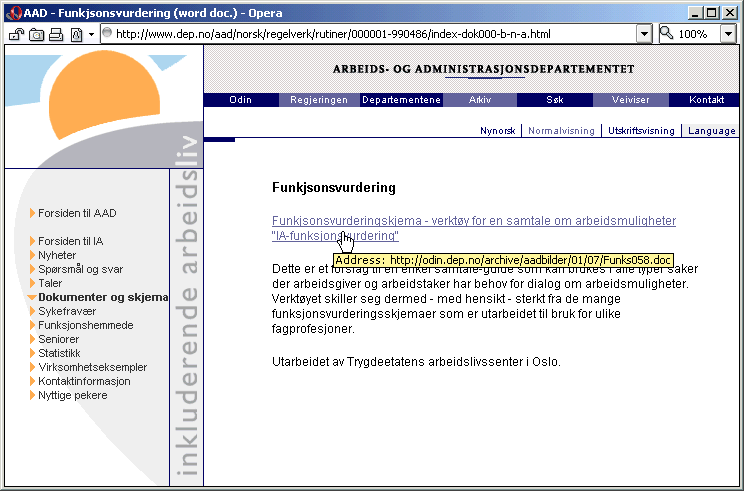Go to Forsiden til IA
Viewport: 744px width, 491px height.
tap(70, 241)
